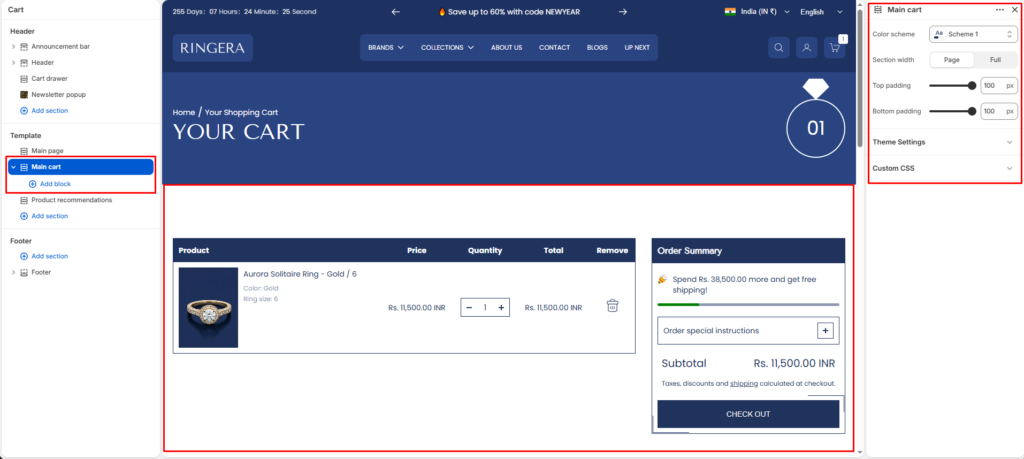
Task: Expand order special instructions plus box
Action: pyautogui.click(x=825, y=330)
